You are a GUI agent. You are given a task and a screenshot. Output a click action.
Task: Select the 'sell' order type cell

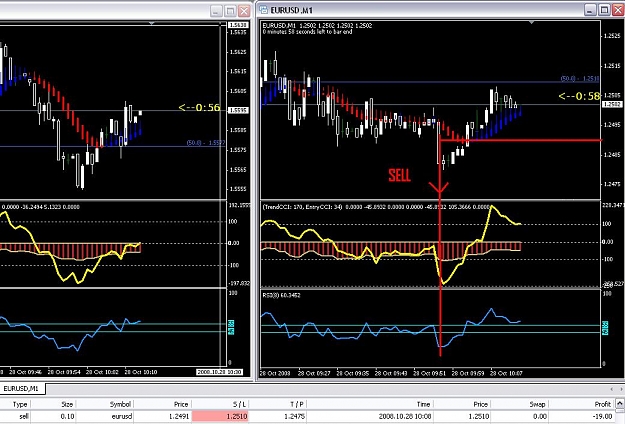[x=24, y=416]
